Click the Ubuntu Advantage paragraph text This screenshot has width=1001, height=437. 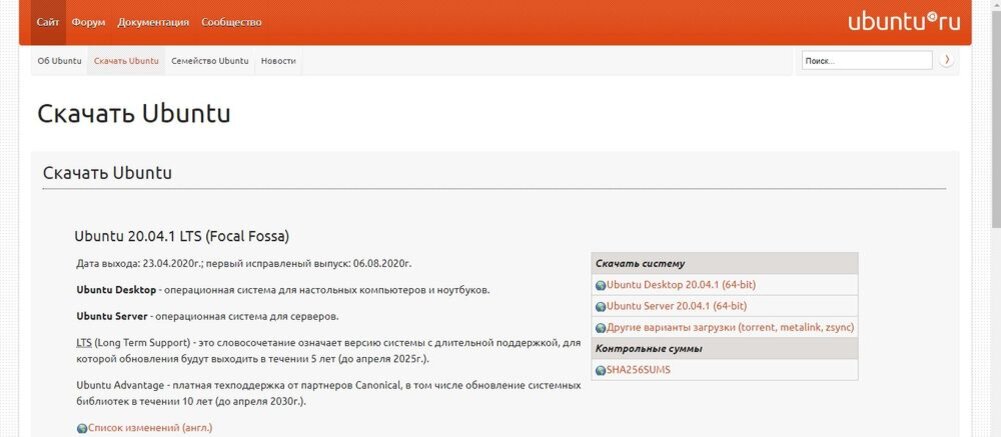click(329, 394)
